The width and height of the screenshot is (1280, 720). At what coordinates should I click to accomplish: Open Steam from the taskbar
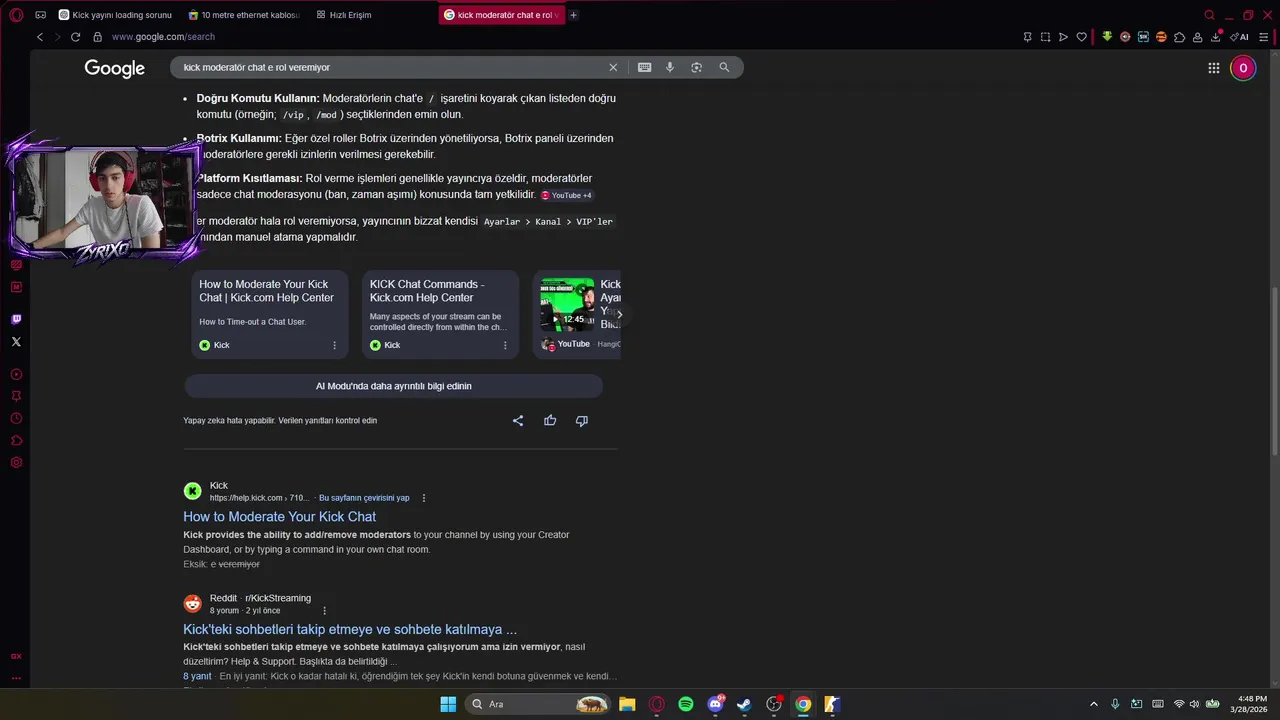point(744,704)
